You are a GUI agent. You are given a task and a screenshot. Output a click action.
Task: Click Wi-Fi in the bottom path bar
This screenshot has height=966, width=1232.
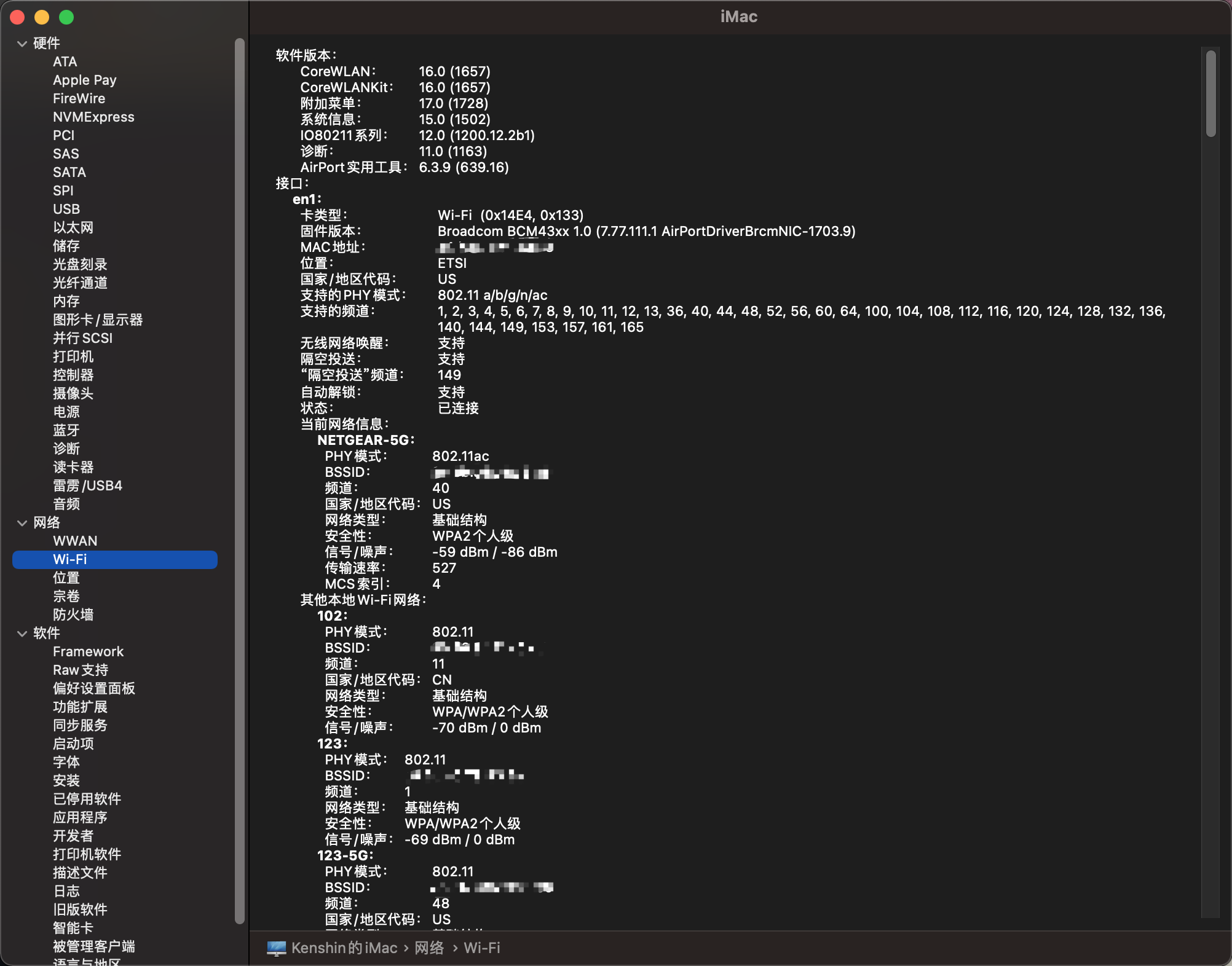pyautogui.click(x=482, y=948)
